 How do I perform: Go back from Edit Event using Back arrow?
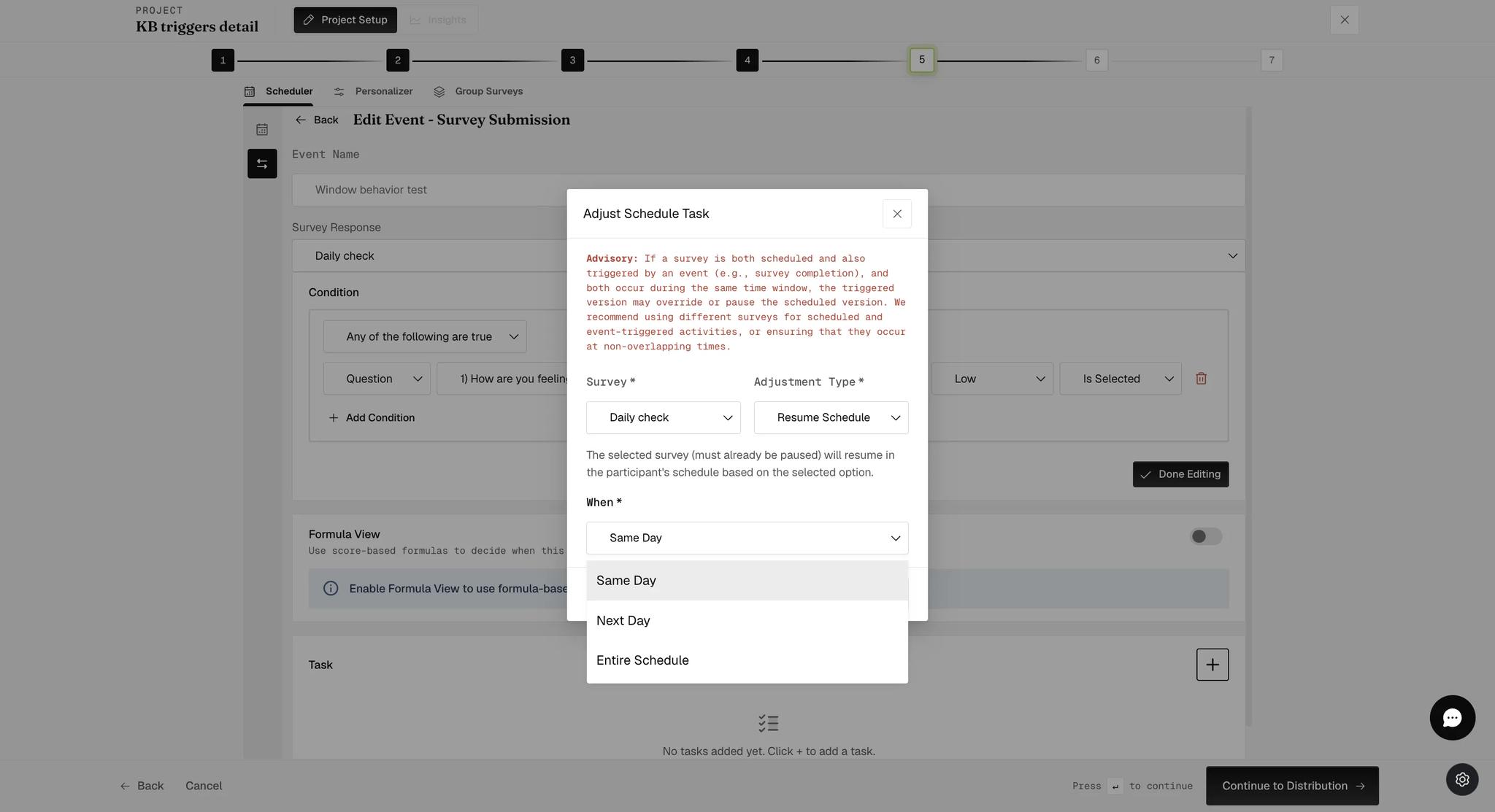pyautogui.click(x=316, y=120)
